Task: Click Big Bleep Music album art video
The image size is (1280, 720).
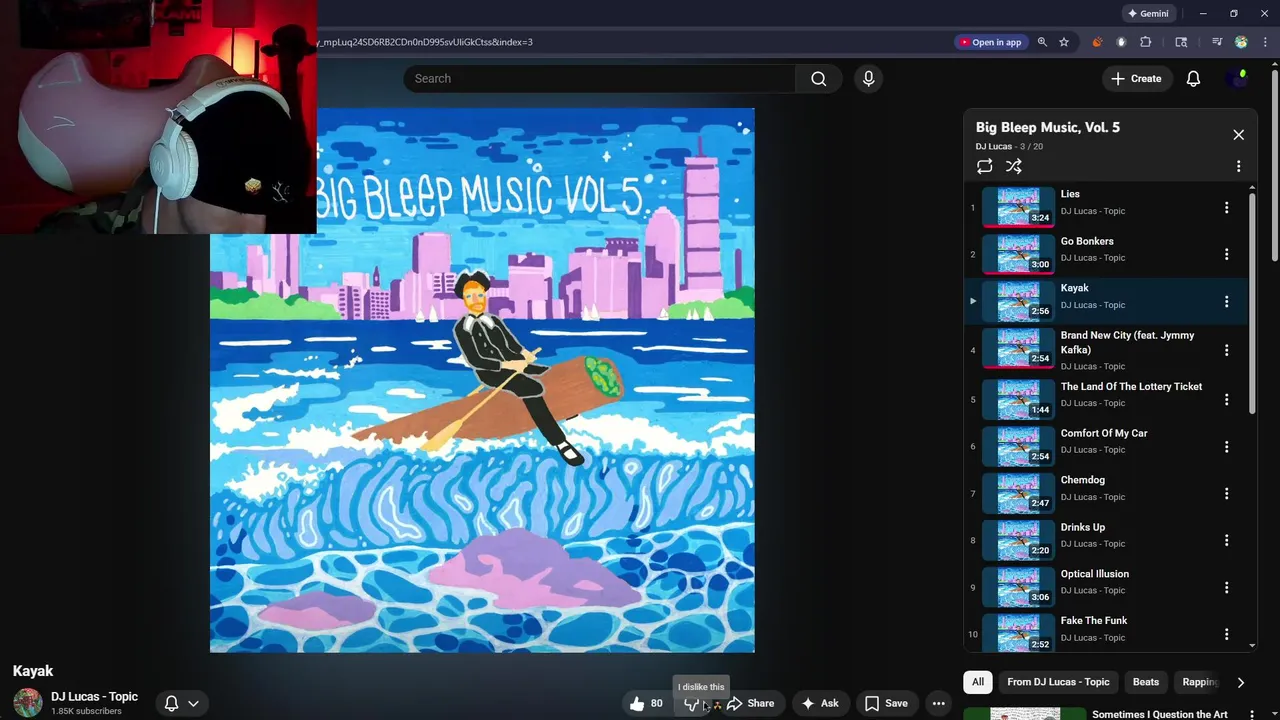Action: coord(482,380)
